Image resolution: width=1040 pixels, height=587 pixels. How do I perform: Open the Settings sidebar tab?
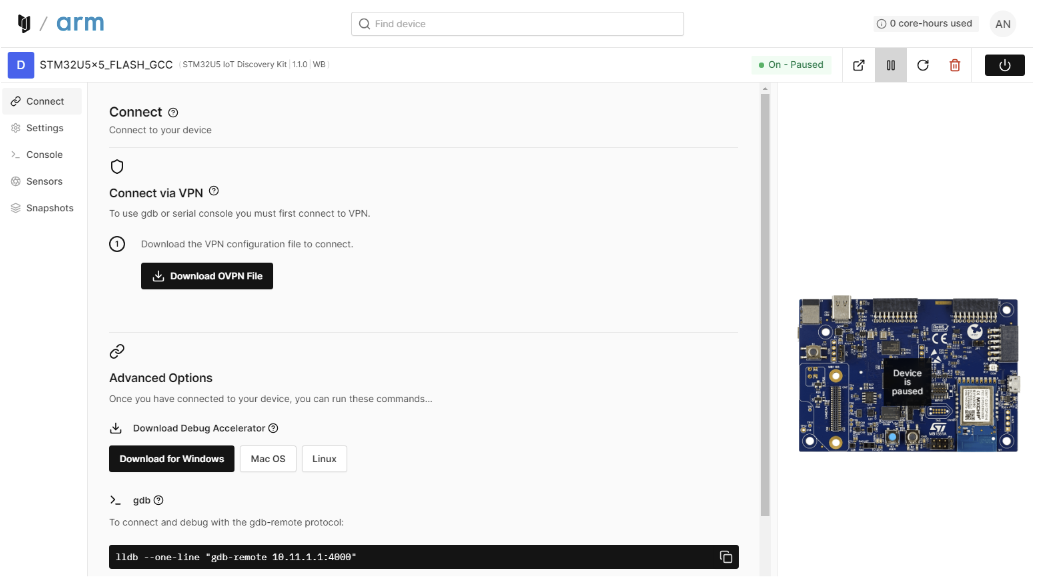point(42,128)
